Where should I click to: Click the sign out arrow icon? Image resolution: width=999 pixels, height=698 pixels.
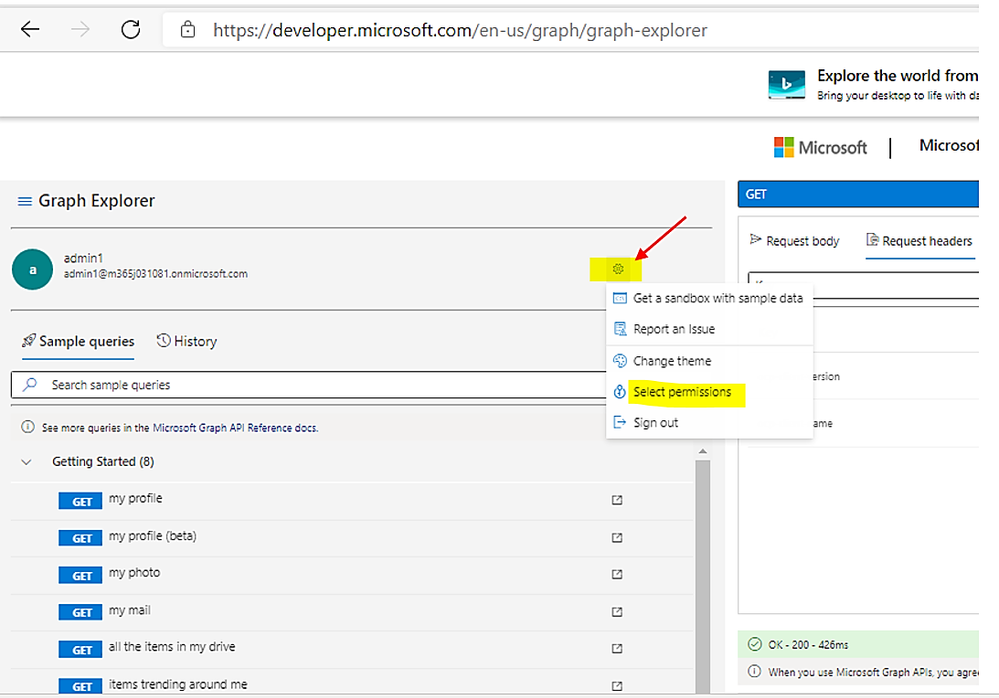(619, 422)
